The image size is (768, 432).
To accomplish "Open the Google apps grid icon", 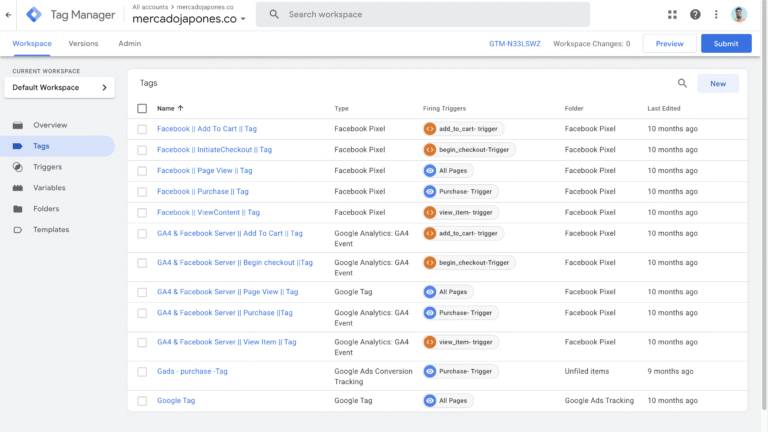I will 672,14.
